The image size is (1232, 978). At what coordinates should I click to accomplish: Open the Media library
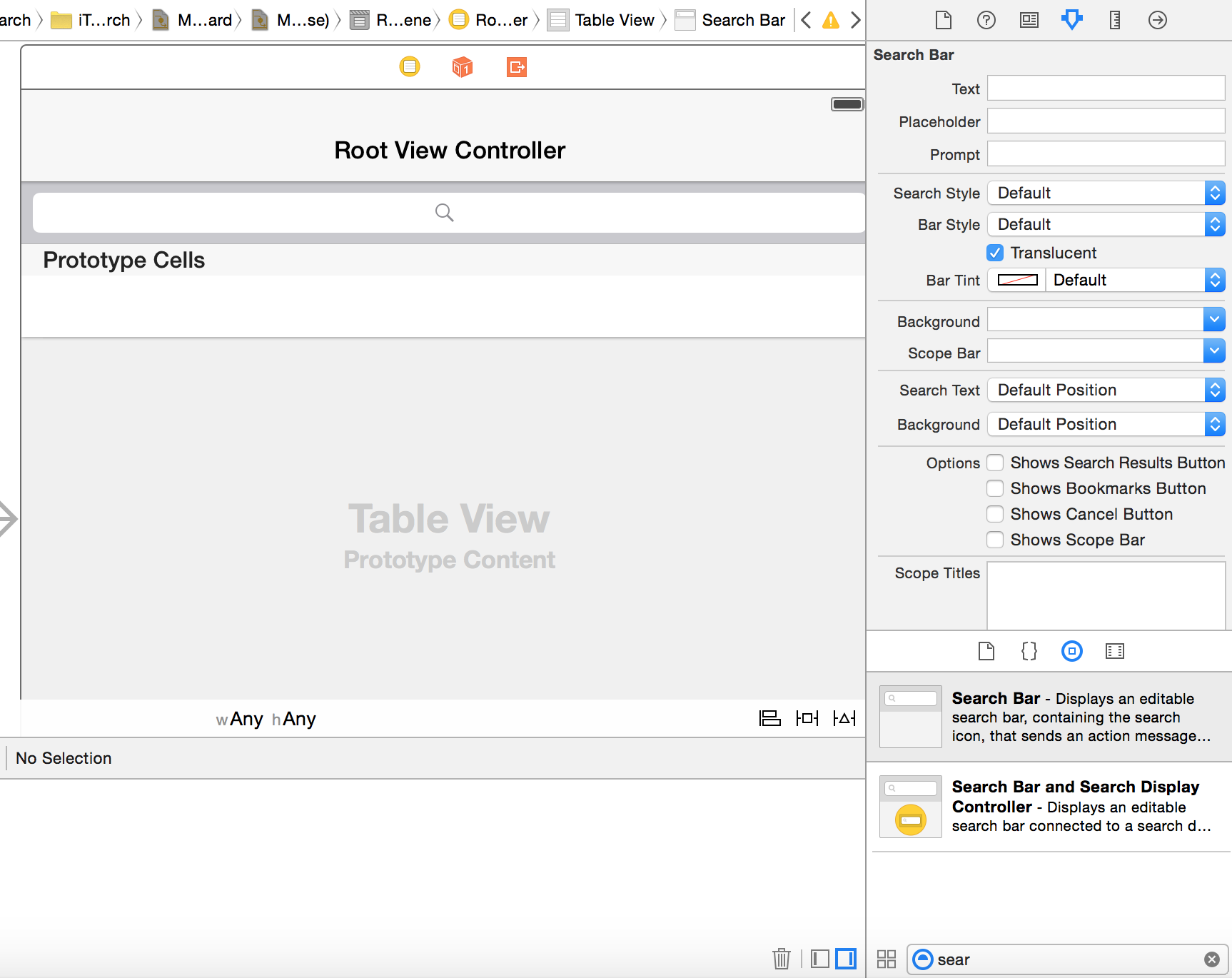point(1114,651)
